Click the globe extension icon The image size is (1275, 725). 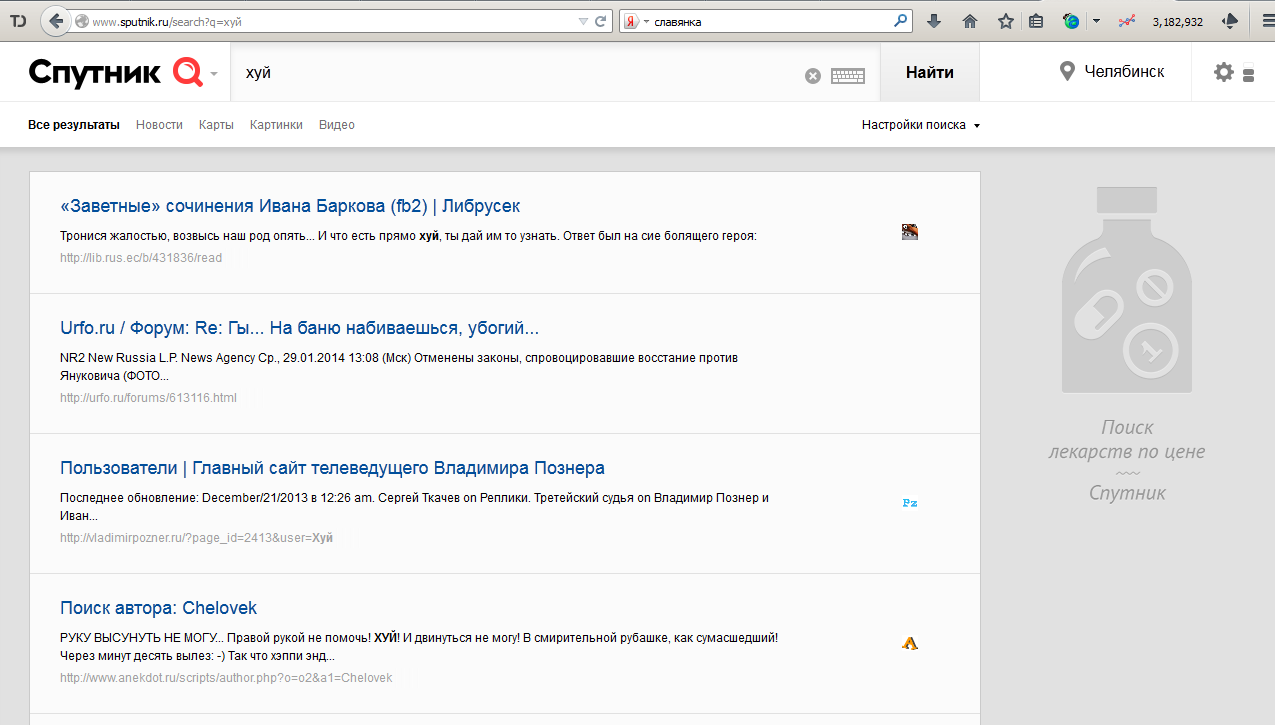pyautogui.click(x=1072, y=21)
